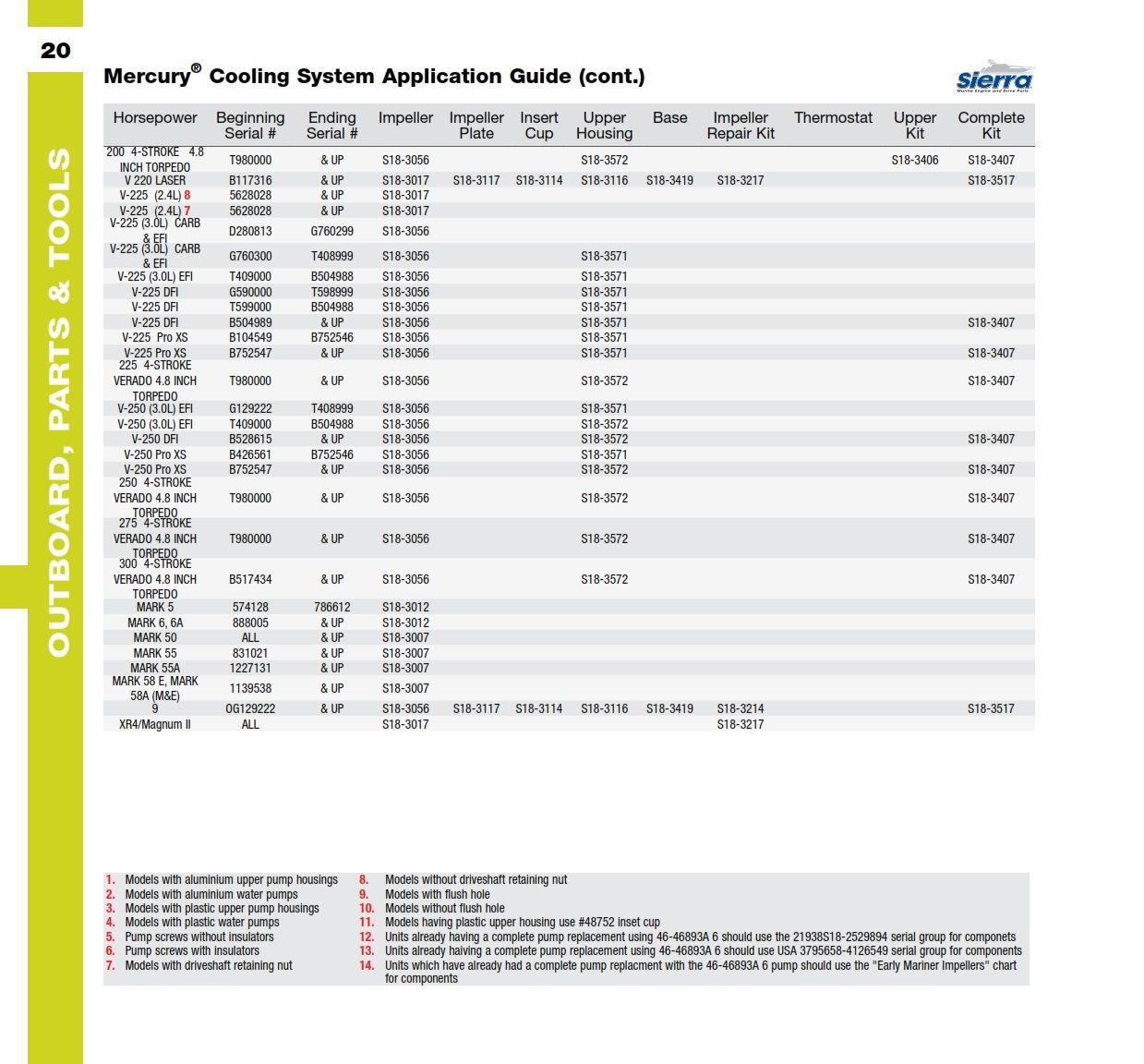Click the Insert Cup column header
This screenshot has height=1064, width=1144.
coord(538,126)
